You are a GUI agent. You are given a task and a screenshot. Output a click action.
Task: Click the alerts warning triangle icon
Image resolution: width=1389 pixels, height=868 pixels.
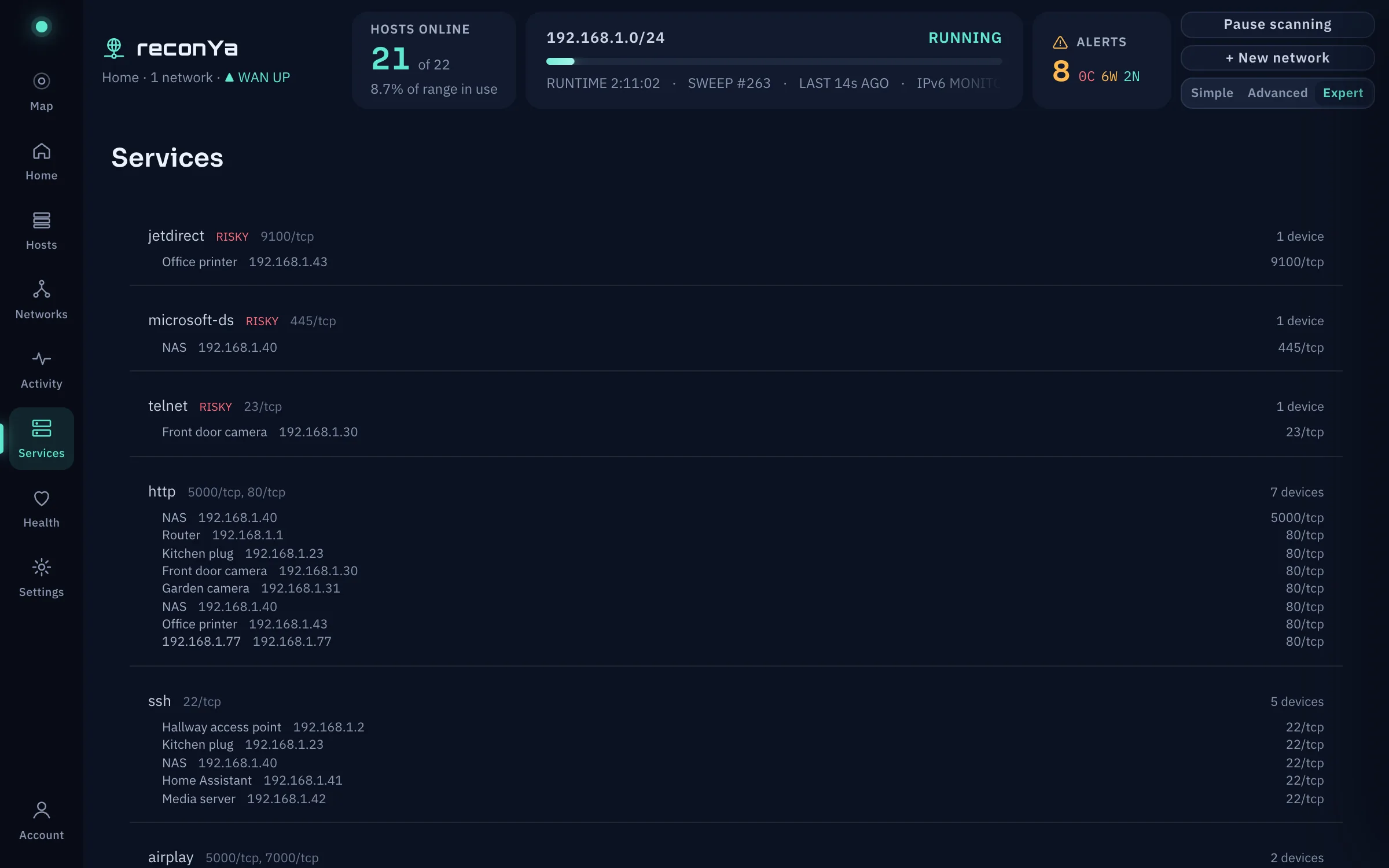(x=1060, y=42)
